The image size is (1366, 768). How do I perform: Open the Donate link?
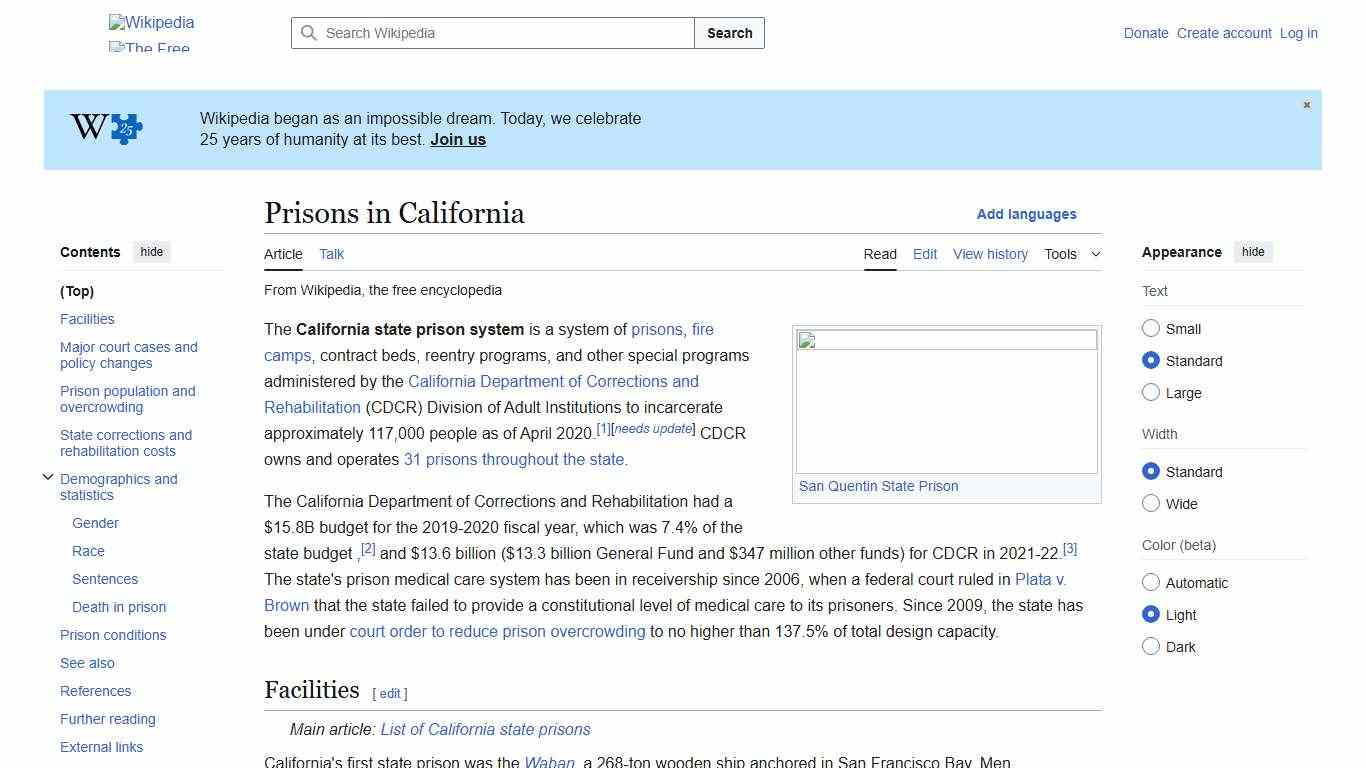(1146, 33)
